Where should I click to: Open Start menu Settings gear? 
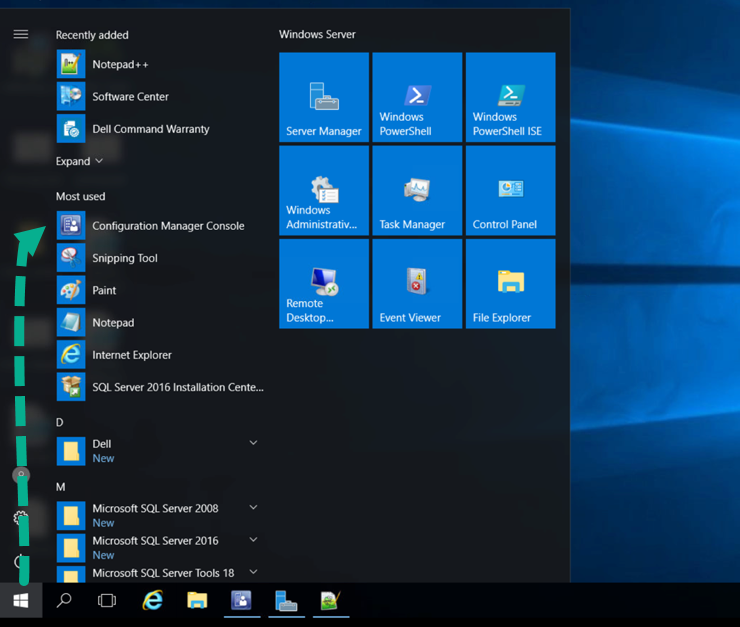[21, 518]
